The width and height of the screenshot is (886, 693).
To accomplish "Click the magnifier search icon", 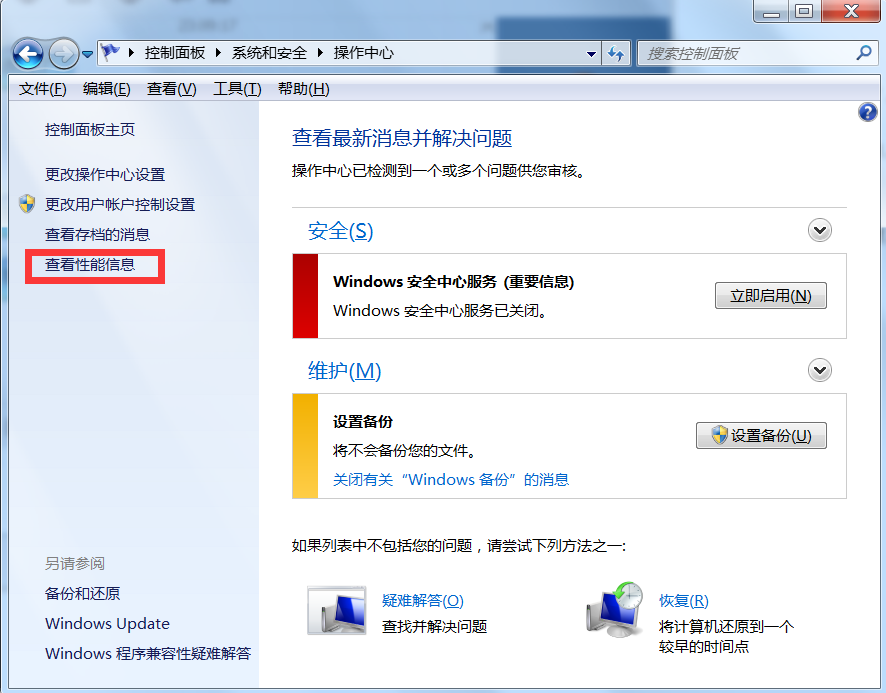I will tap(863, 53).
